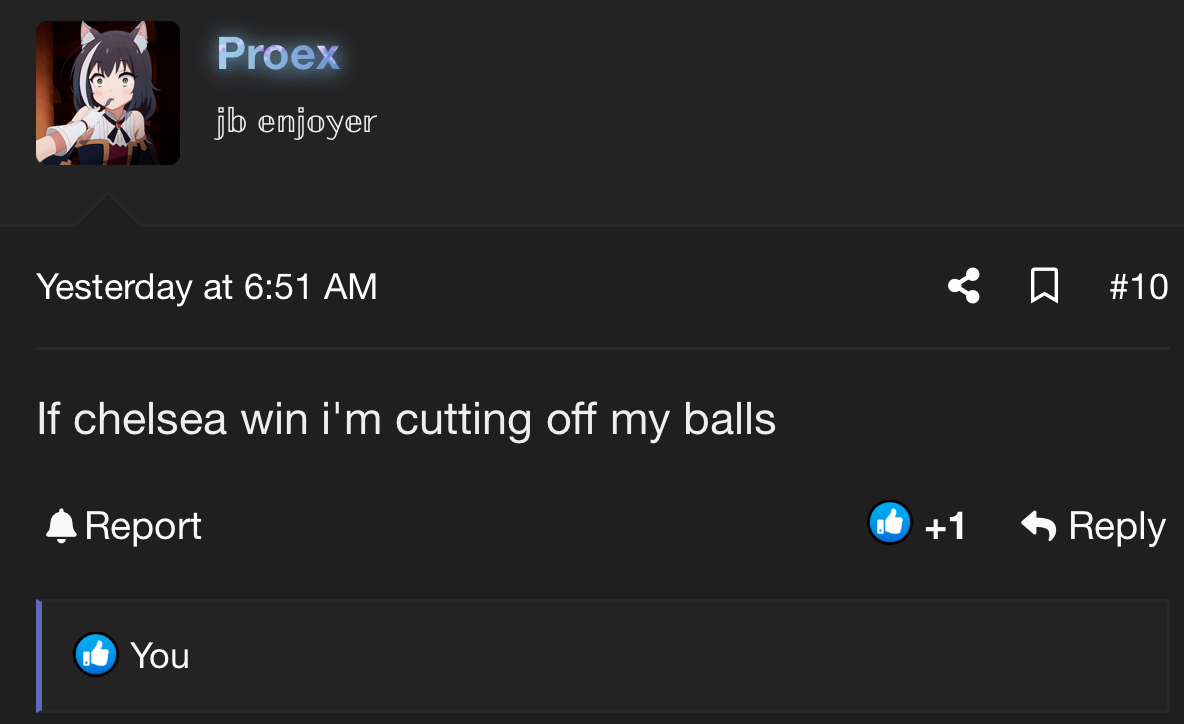This screenshot has height=724, width=1184.
Task: Click the jb enjoyer user title
Action: pos(296,121)
